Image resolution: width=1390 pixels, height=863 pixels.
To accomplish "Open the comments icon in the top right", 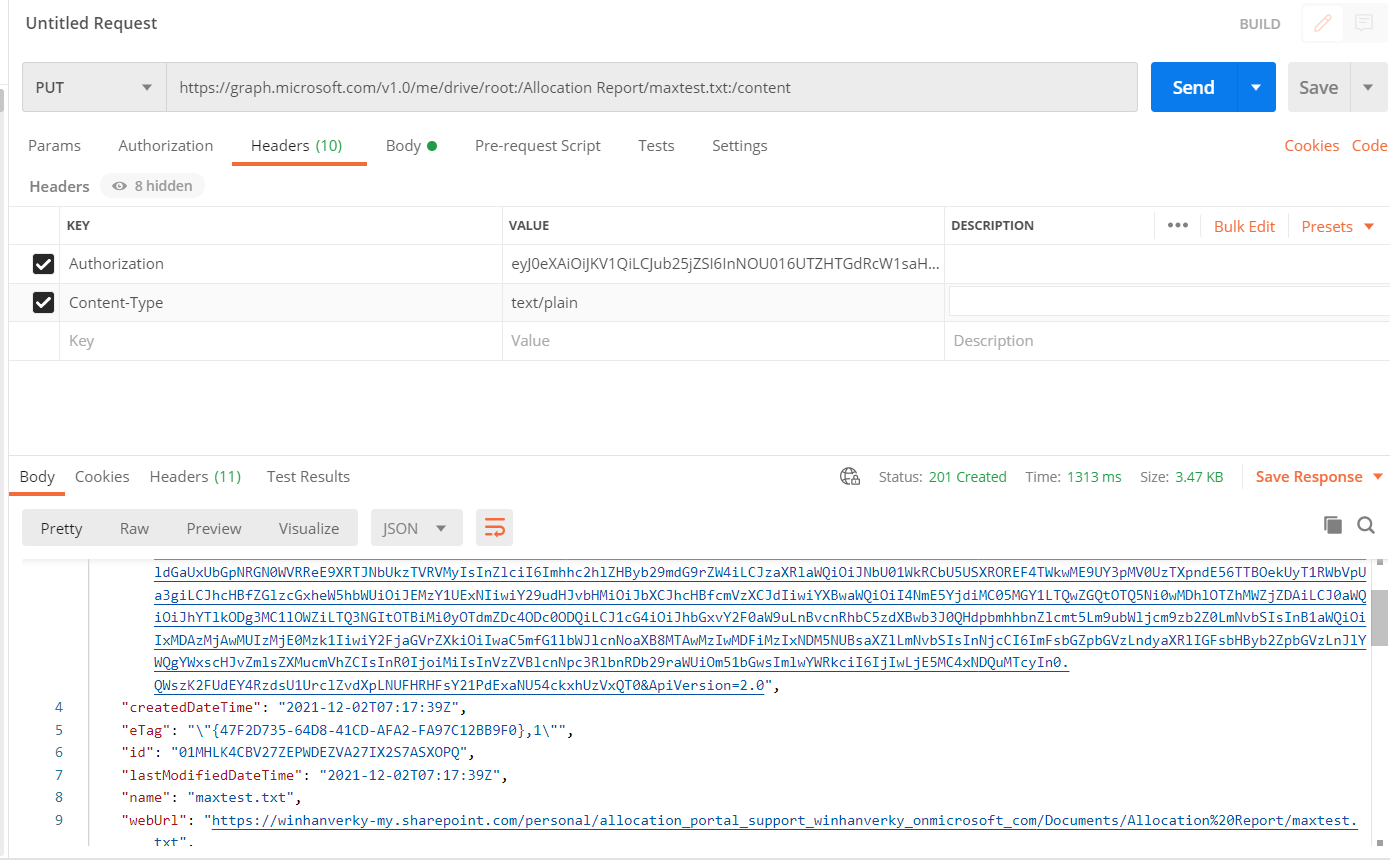I will click(1364, 24).
